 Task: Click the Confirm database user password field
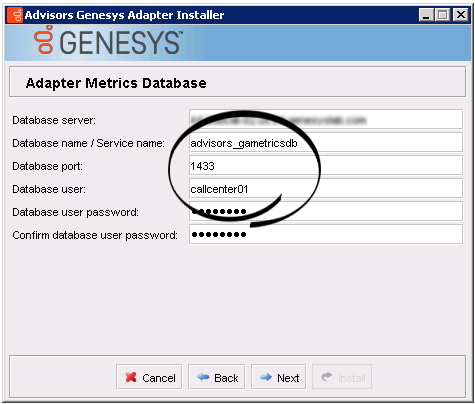326,235
